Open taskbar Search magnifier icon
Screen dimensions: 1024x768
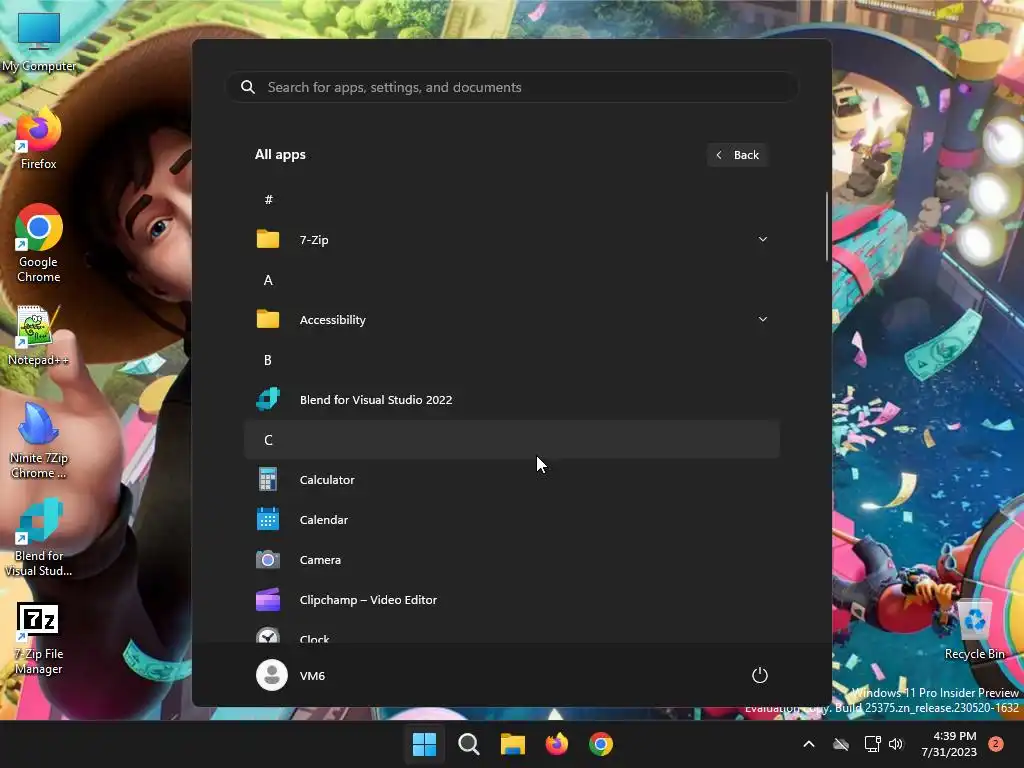[469, 744]
